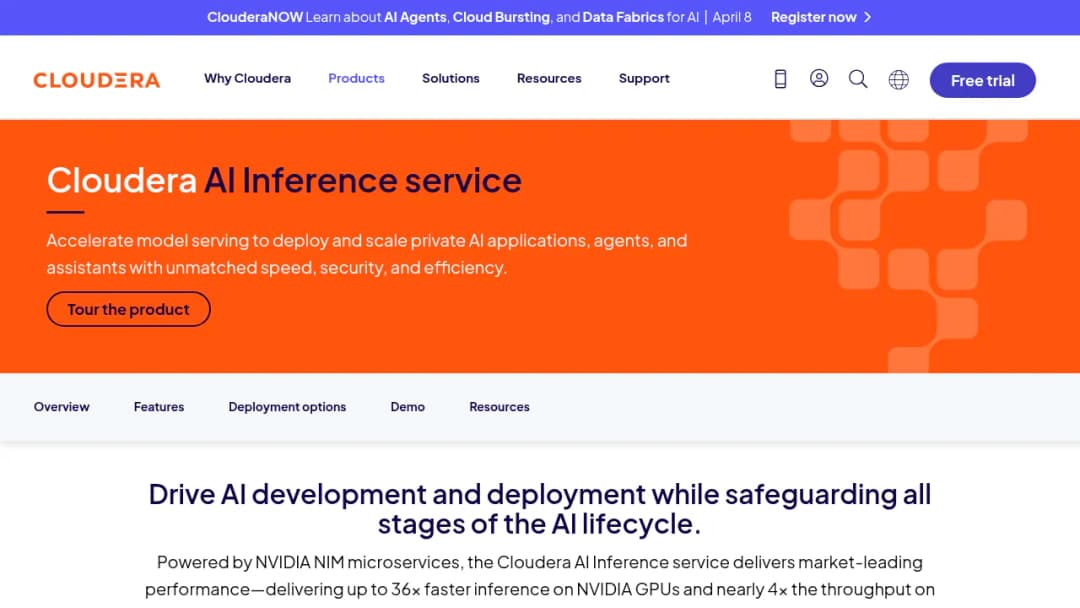The image size is (1080, 608).
Task: Click the Register now link
Action: pyautogui.click(x=813, y=17)
